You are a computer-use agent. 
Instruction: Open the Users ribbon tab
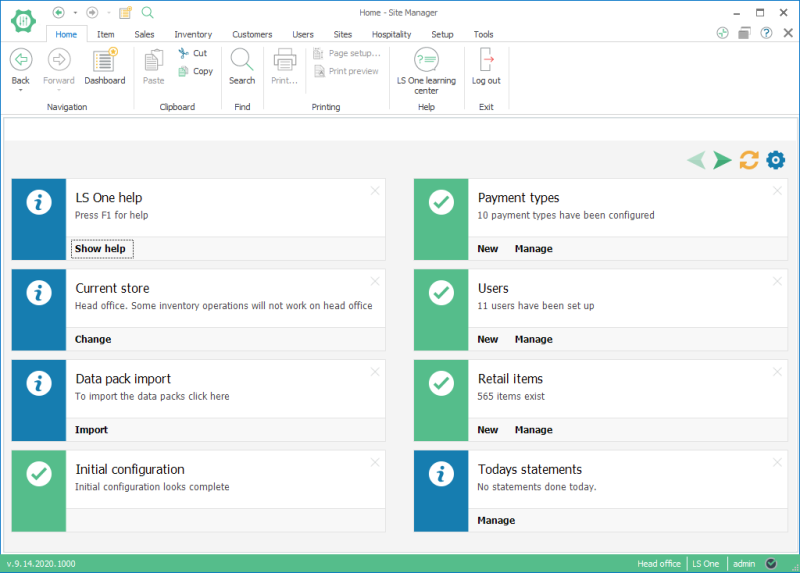(303, 34)
